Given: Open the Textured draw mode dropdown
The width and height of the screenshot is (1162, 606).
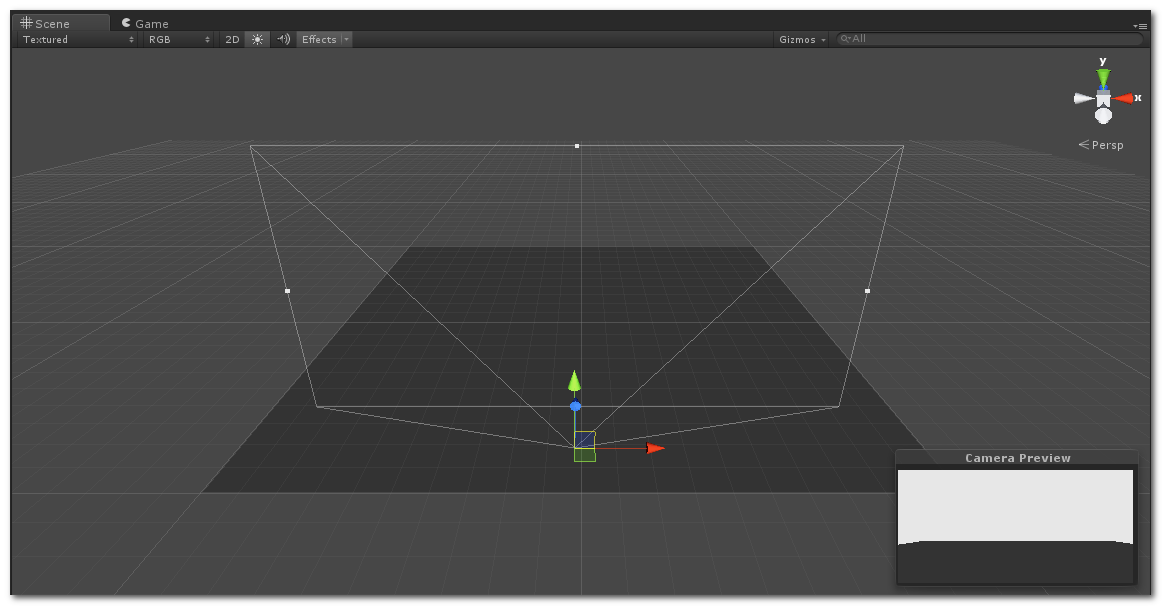Looking at the screenshot, I should (78, 39).
